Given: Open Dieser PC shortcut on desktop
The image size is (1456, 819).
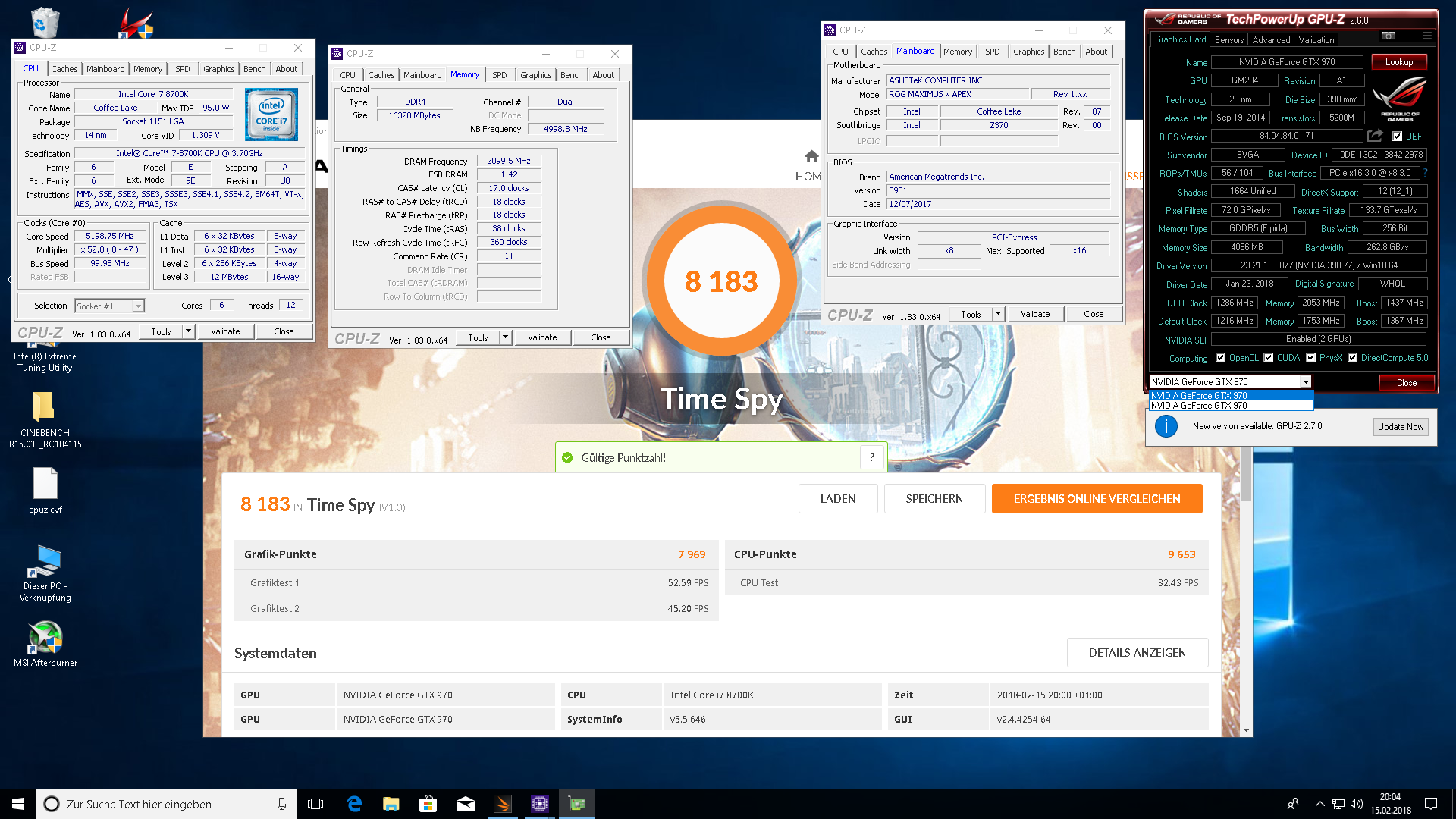Looking at the screenshot, I should point(45,573).
